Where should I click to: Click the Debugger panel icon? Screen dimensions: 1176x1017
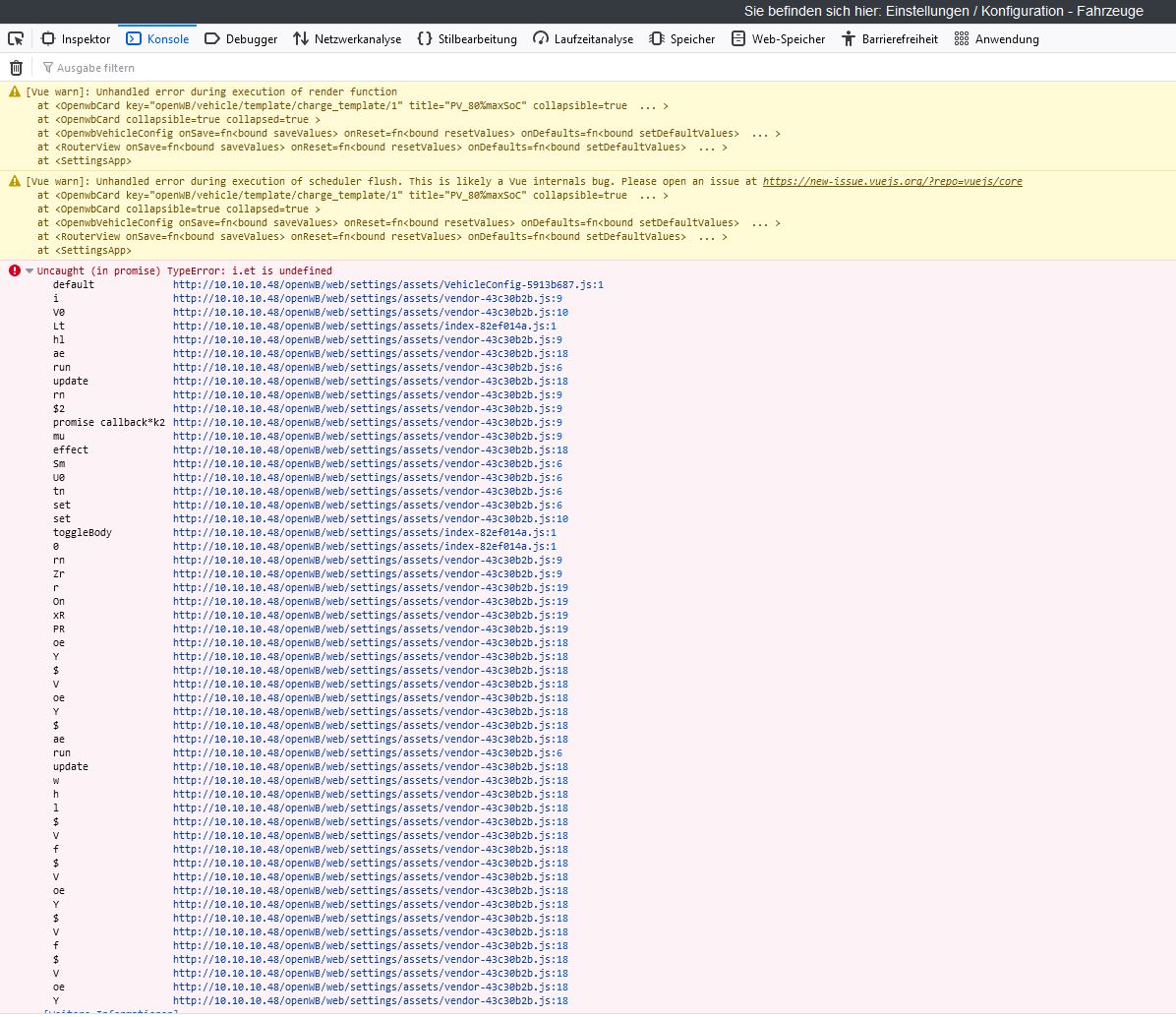[x=211, y=39]
